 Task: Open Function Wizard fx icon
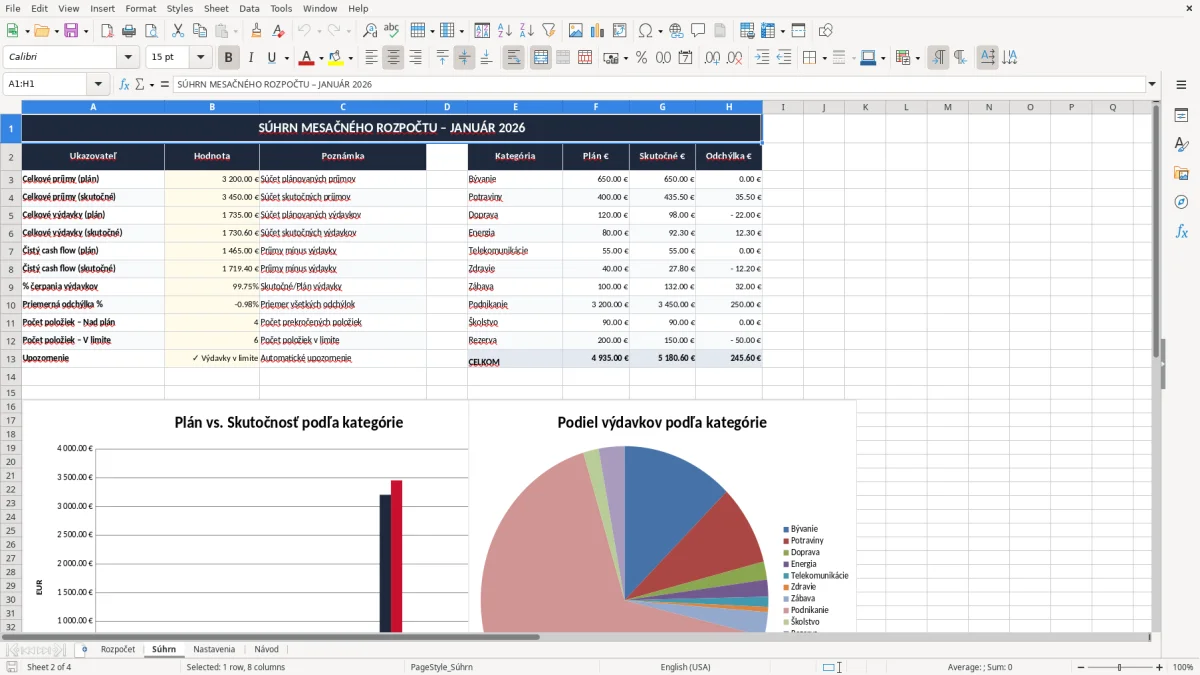(x=124, y=84)
